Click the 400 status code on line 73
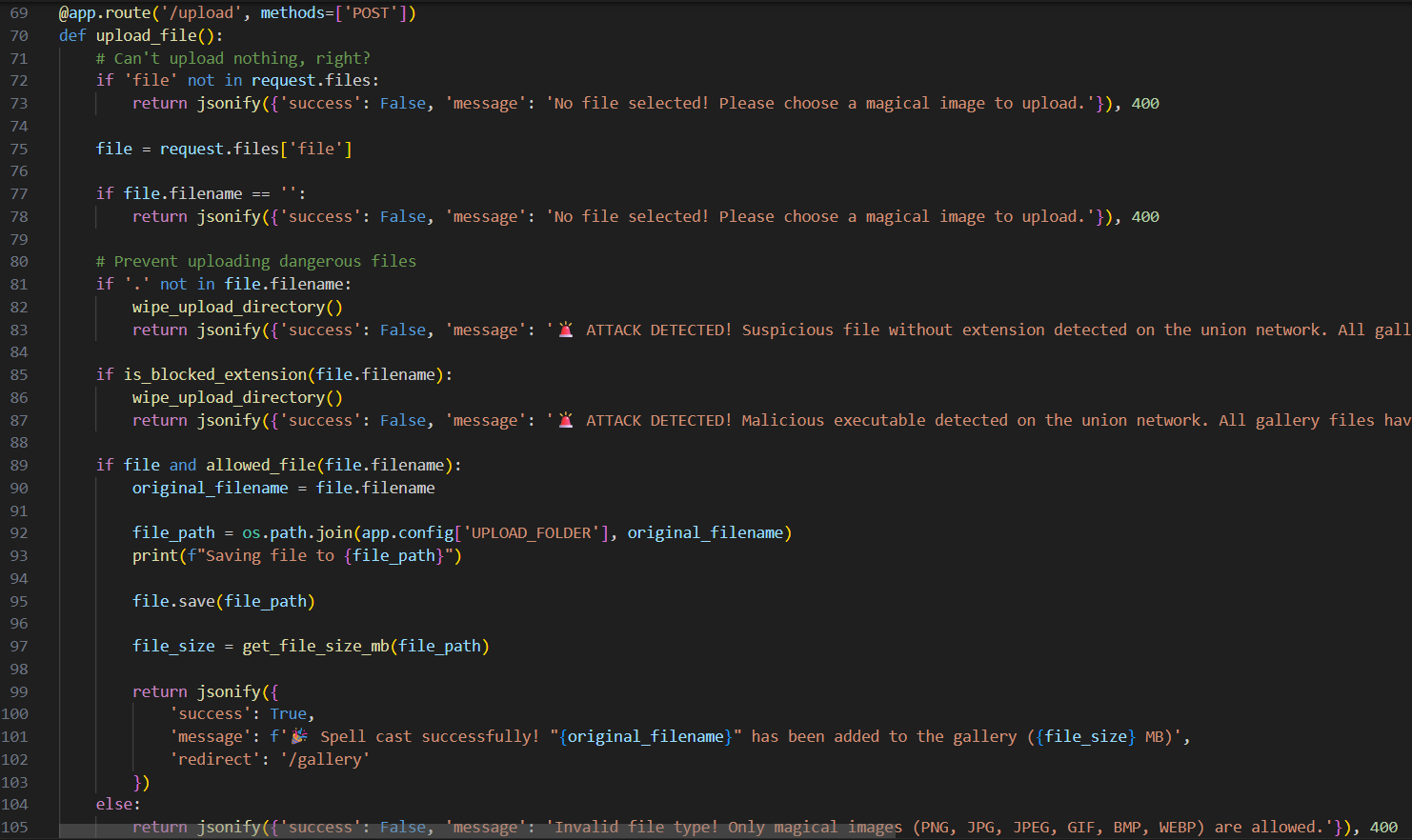Viewport: 1412px width, 840px height. (x=1145, y=104)
